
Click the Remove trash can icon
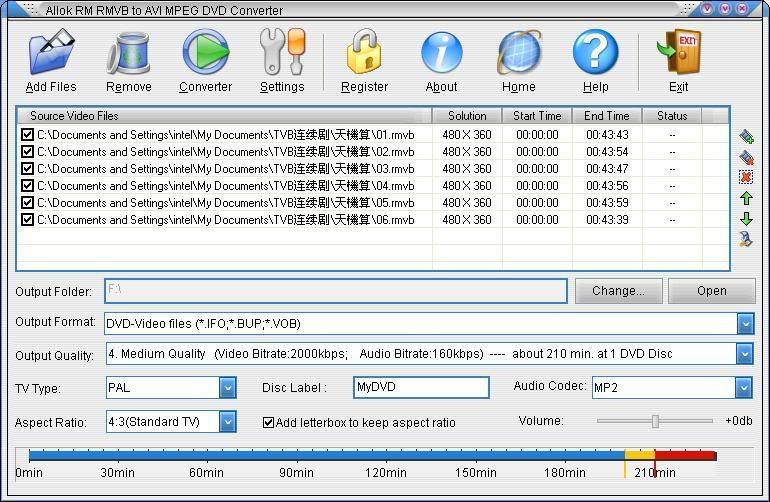pos(129,52)
